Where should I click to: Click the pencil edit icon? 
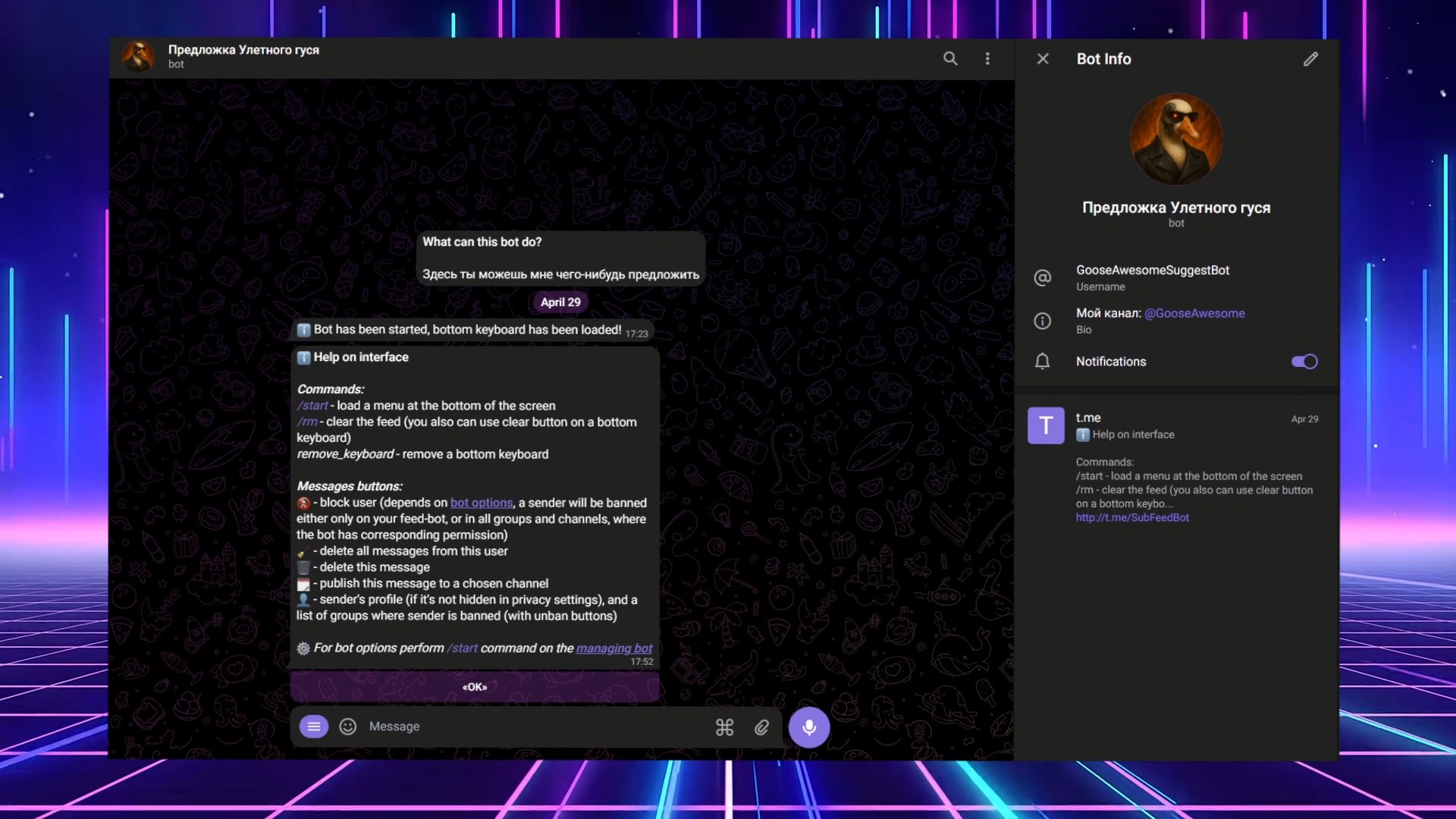pos(1310,58)
